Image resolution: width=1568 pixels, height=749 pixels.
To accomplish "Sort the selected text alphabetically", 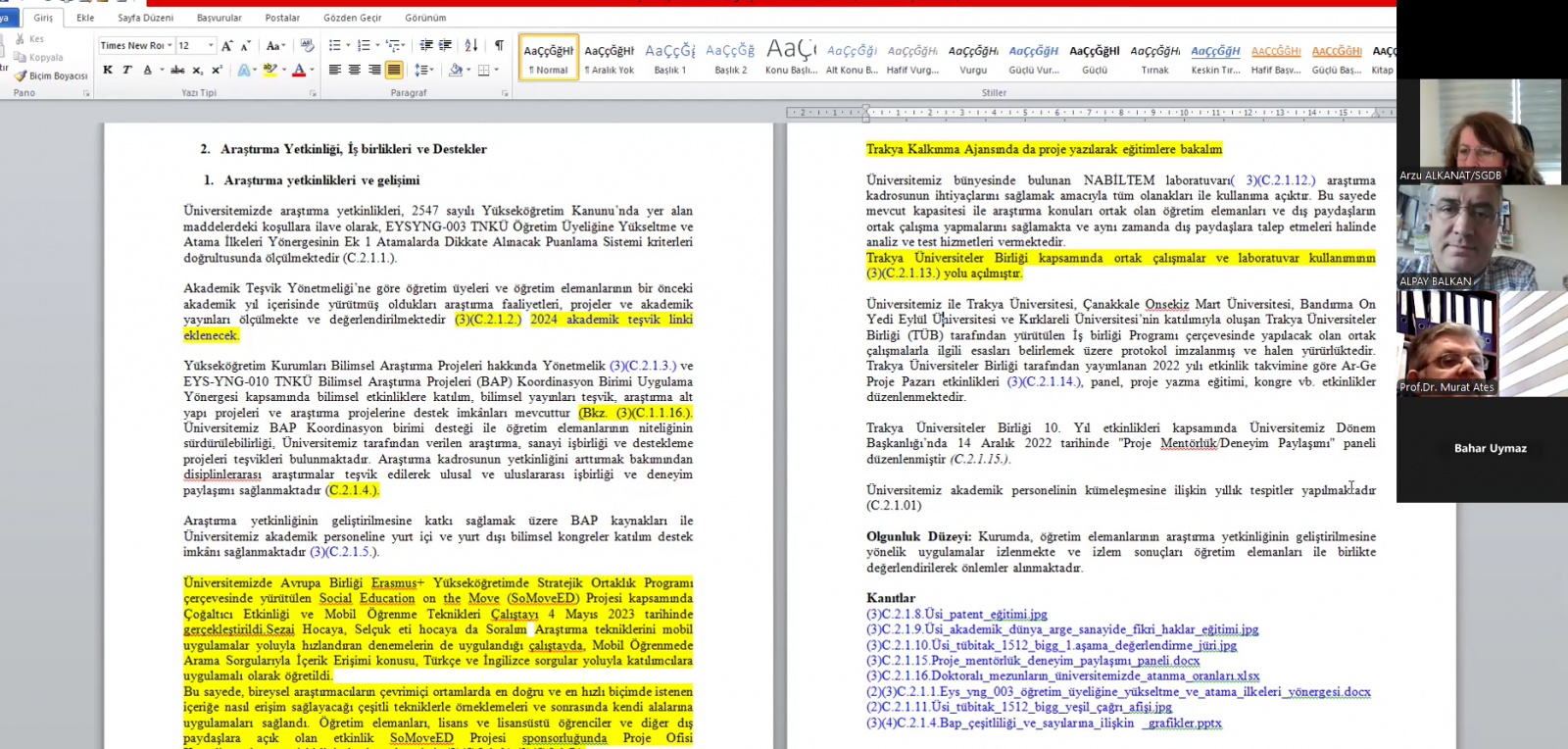I will [x=471, y=45].
